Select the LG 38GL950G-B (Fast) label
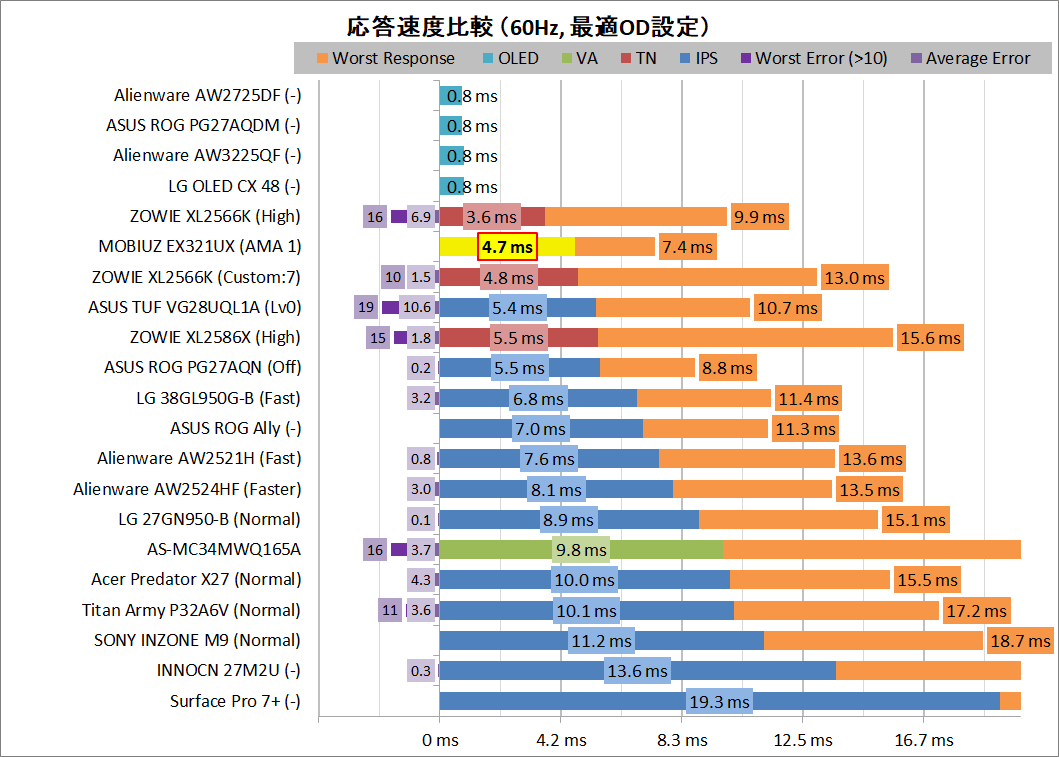 pyautogui.click(x=218, y=398)
